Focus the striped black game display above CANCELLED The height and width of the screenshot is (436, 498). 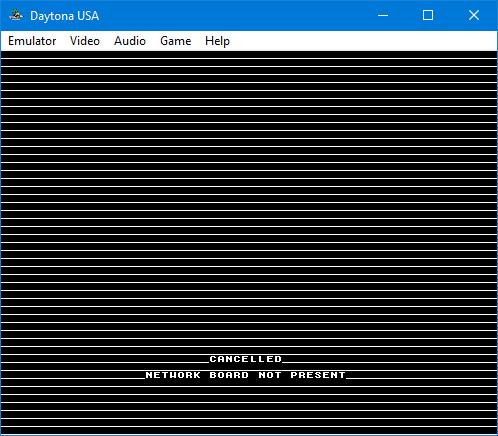(x=249, y=200)
